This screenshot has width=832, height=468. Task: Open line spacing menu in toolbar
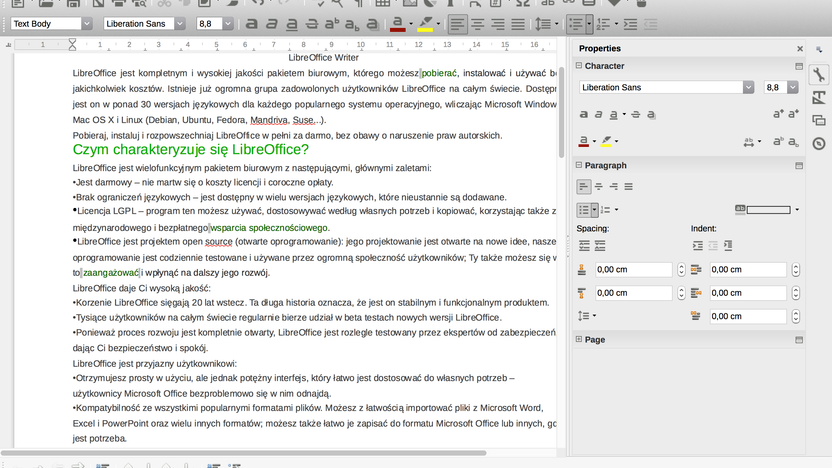(x=546, y=24)
